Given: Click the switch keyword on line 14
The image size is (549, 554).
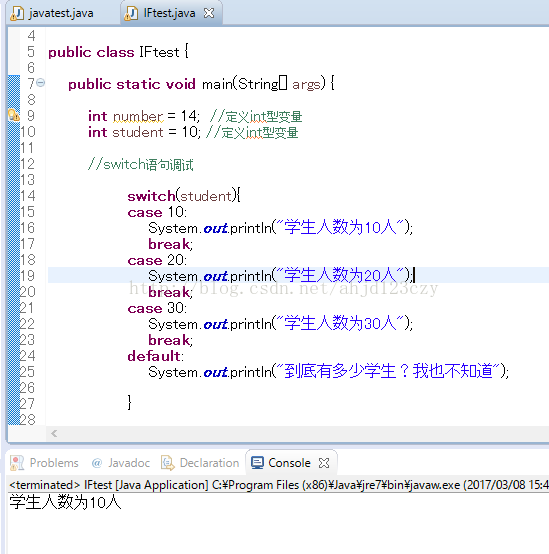Looking at the screenshot, I should (151, 196).
